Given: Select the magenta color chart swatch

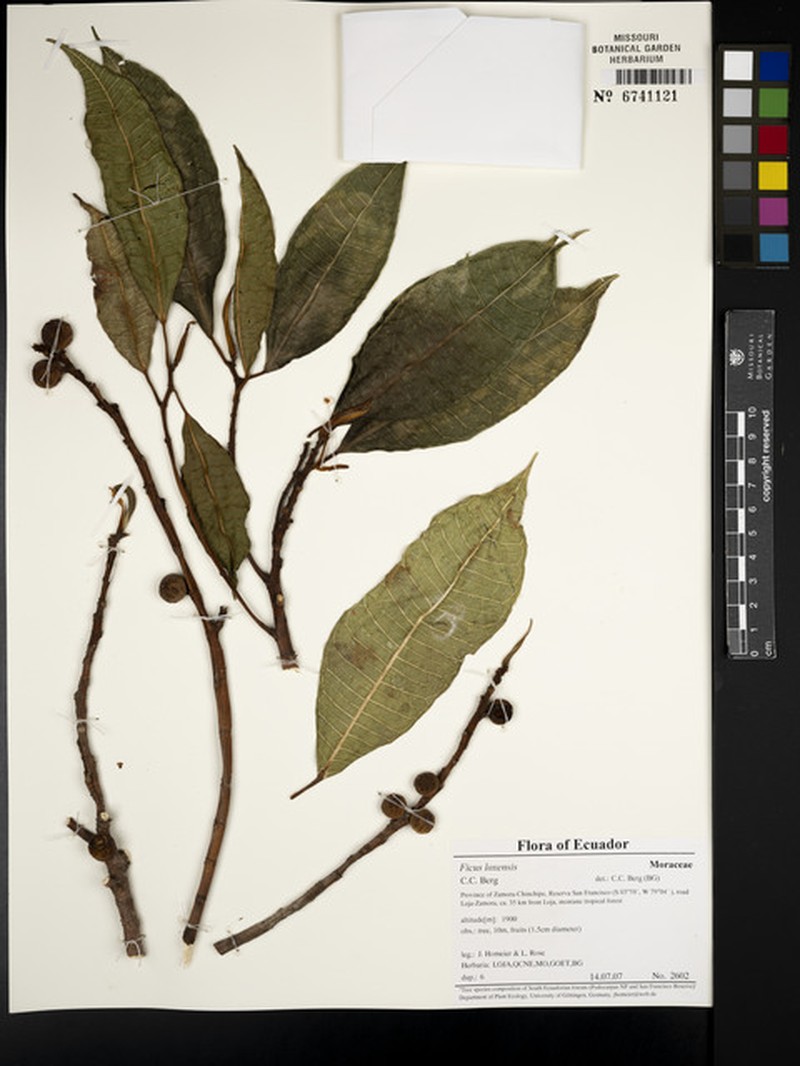Looking at the screenshot, I should (x=774, y=211).
